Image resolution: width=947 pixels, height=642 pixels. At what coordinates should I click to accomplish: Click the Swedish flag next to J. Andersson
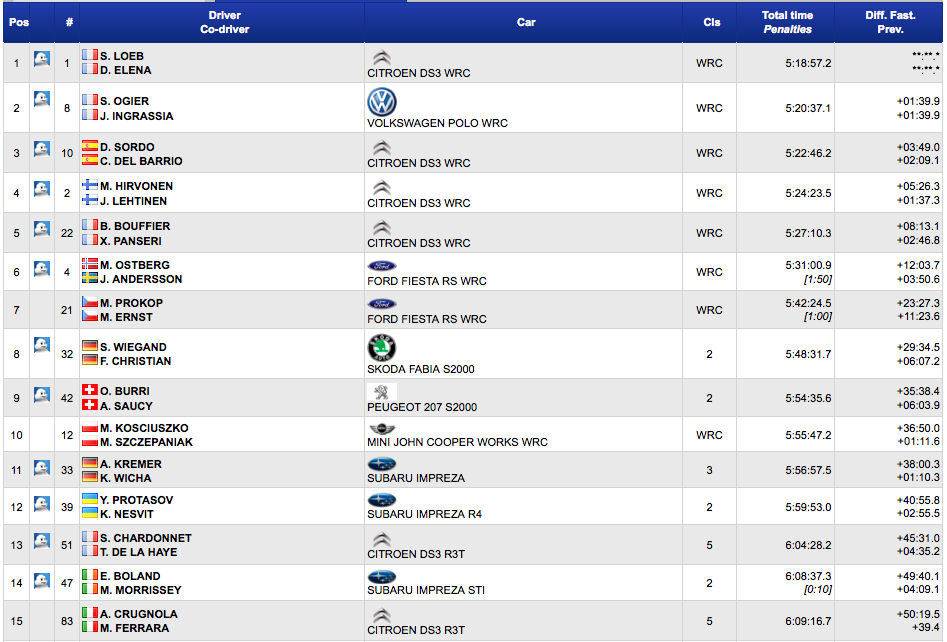[x=90, y=278]
